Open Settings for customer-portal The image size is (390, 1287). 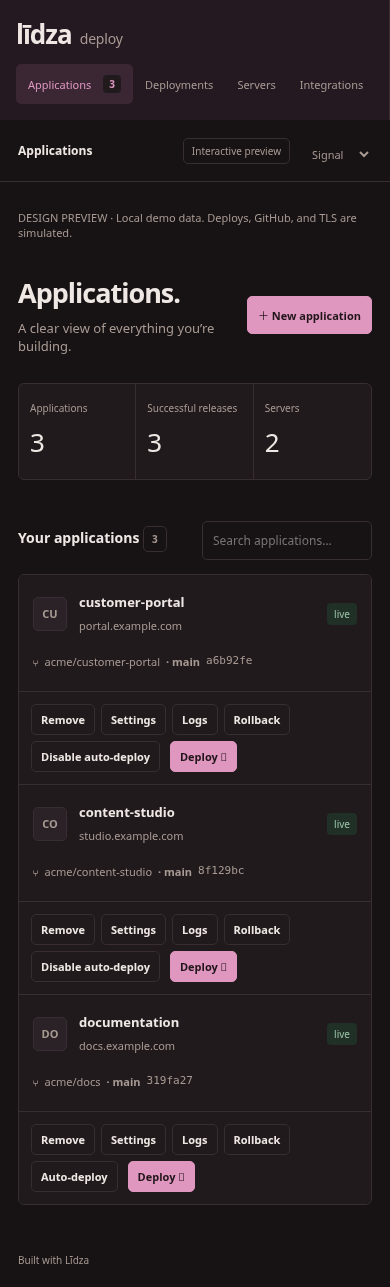[133, 720]
